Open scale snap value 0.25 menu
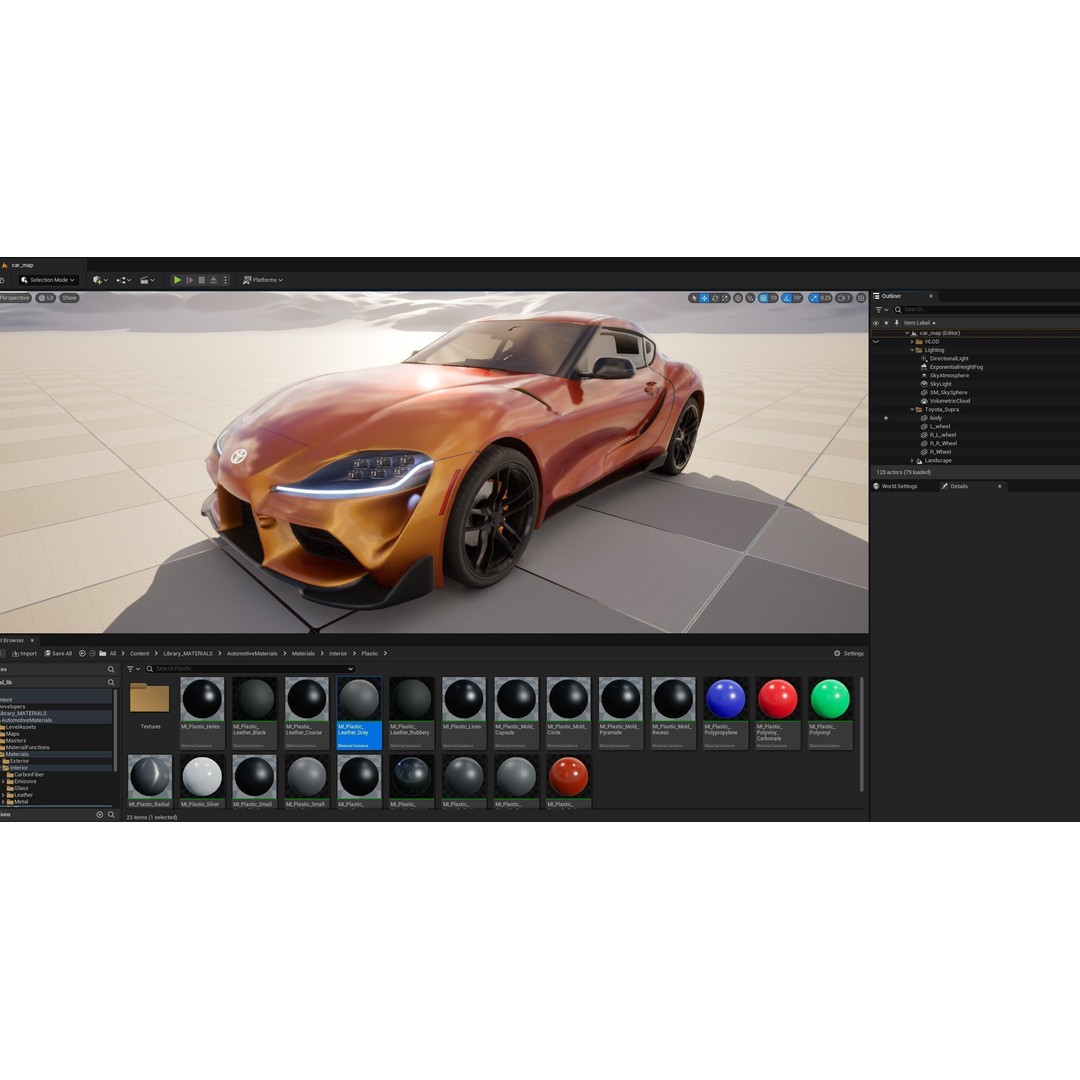Viewport: 1080px width, 1080px height. [x=825, y=298]
